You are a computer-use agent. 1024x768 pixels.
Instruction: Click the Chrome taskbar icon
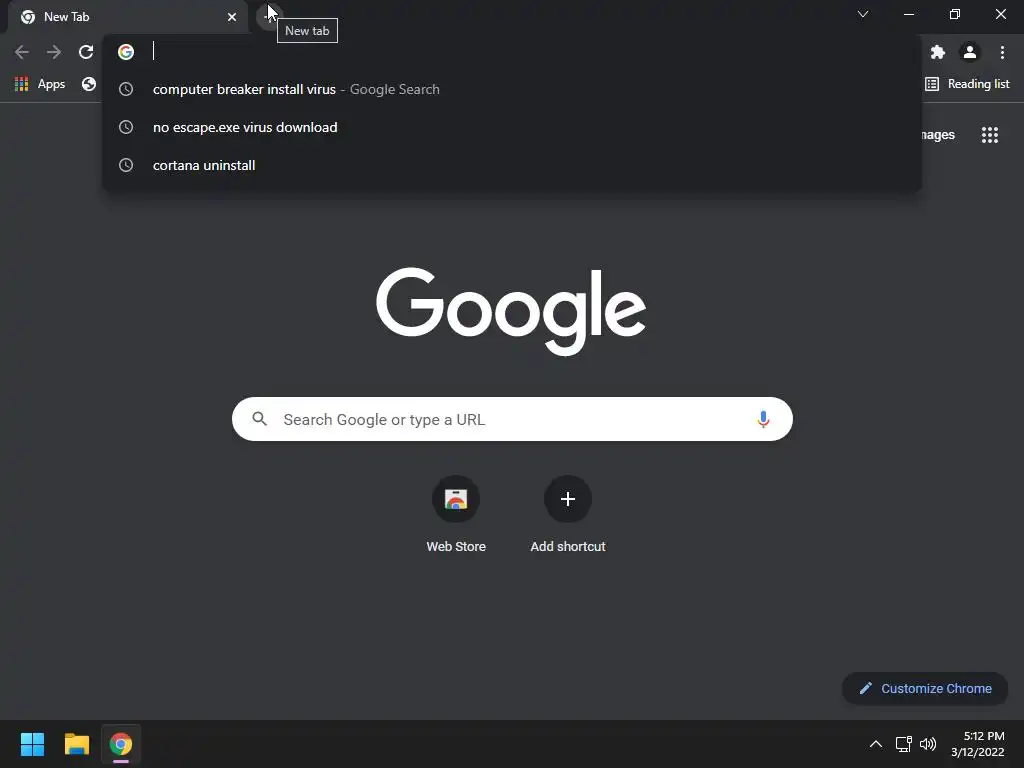pos(121,744)
